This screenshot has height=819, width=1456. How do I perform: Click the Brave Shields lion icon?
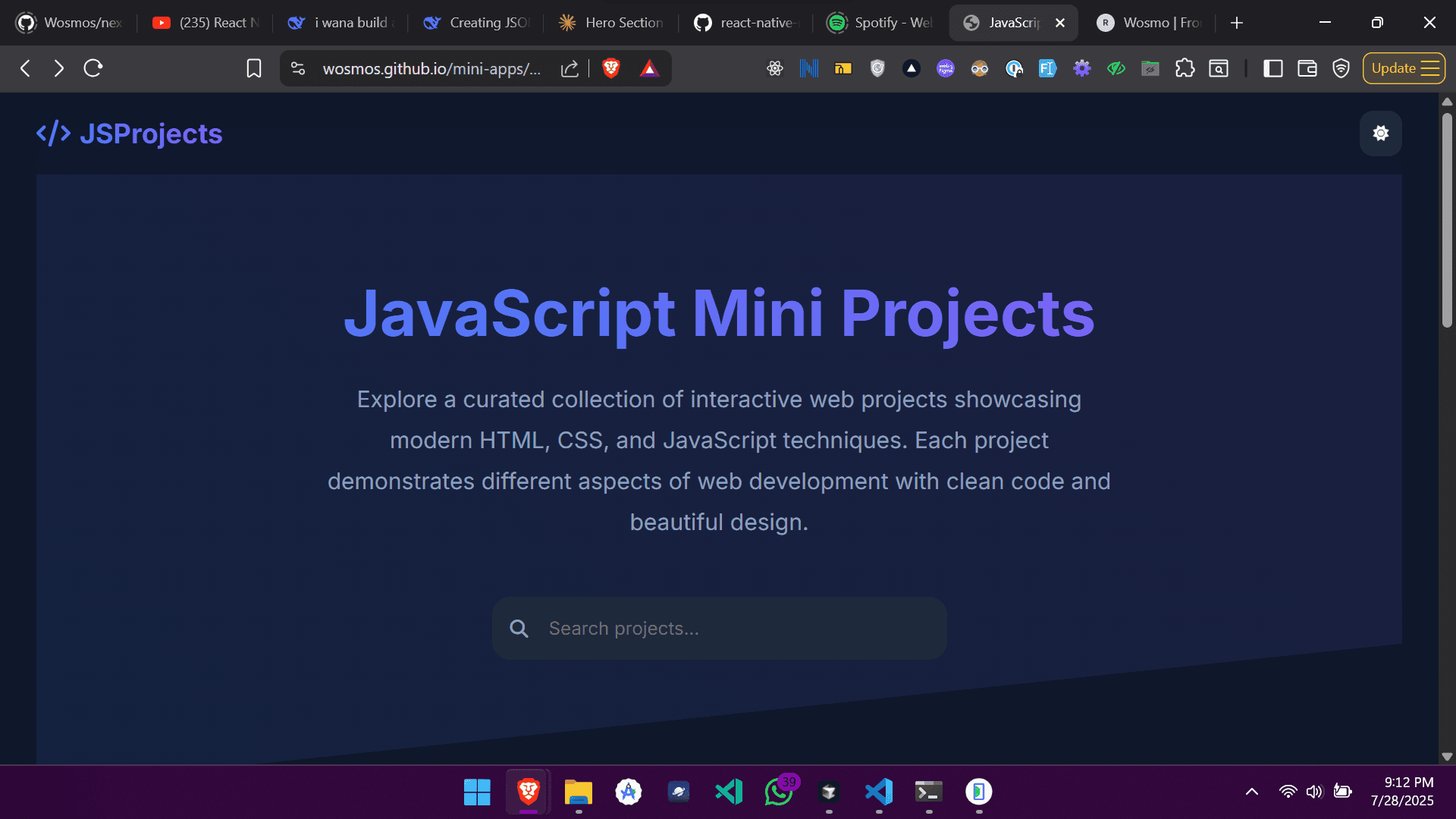pyautogui.click(x=611, y=68)
